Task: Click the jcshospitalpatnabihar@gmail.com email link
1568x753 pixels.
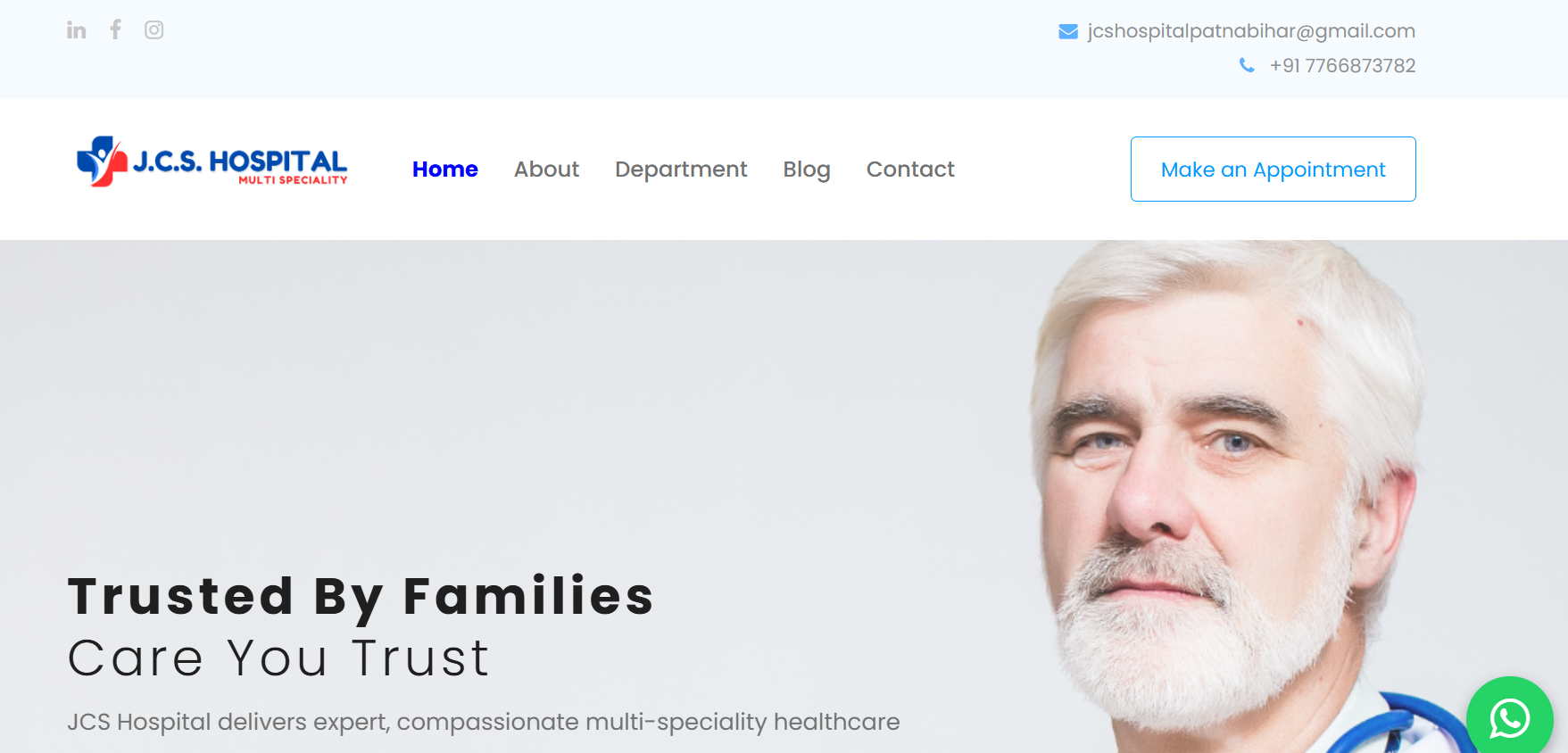Action: [1251, 31]
